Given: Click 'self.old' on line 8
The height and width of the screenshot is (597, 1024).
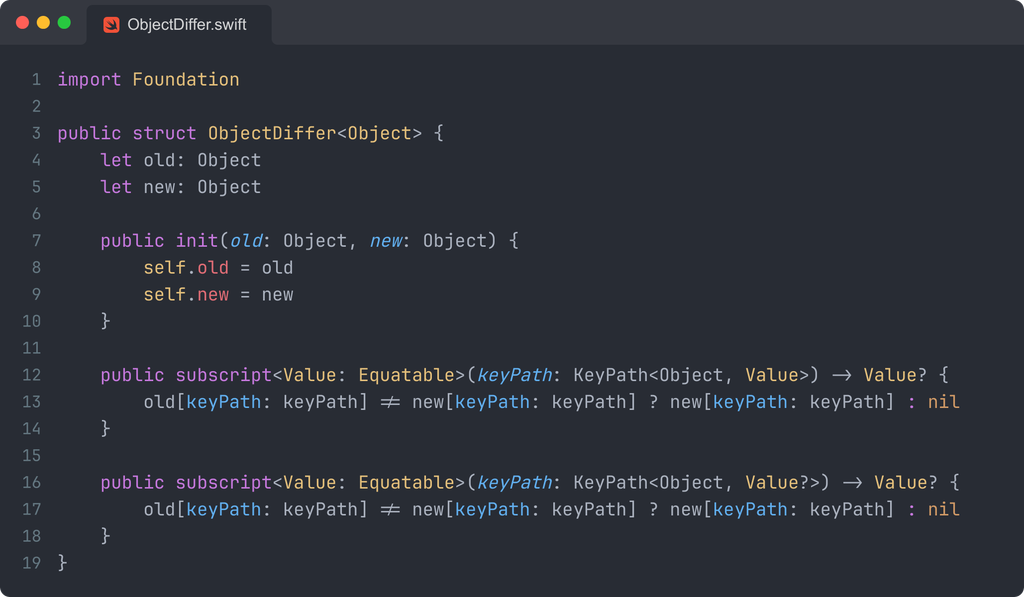Looking at the screenshot, I should click(186, 268).
